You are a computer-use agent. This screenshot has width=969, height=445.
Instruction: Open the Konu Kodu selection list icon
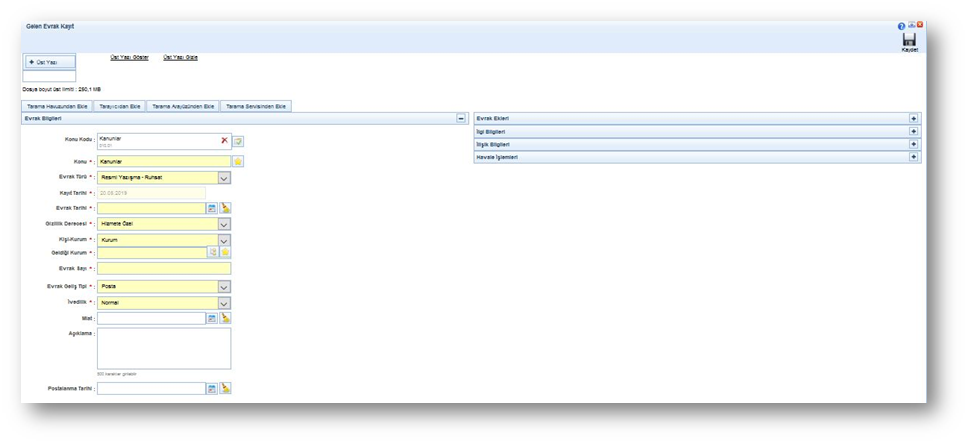click(x=238, y=142)
